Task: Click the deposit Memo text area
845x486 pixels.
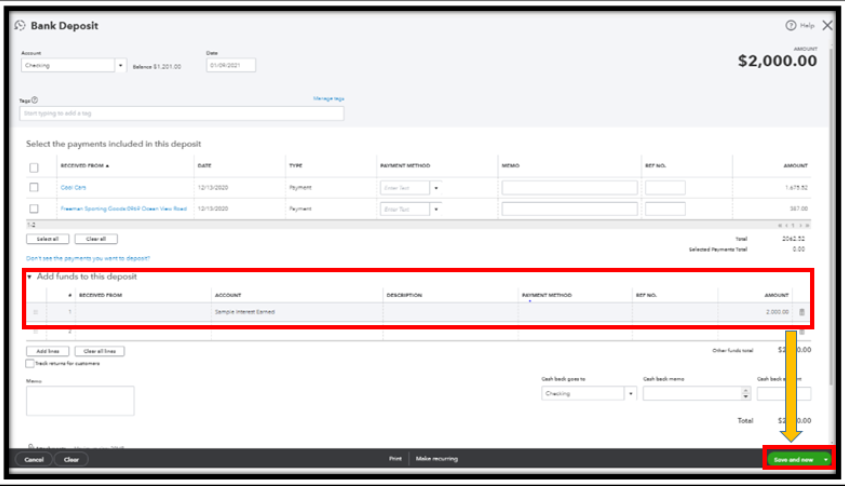Action: pos(80,401)
